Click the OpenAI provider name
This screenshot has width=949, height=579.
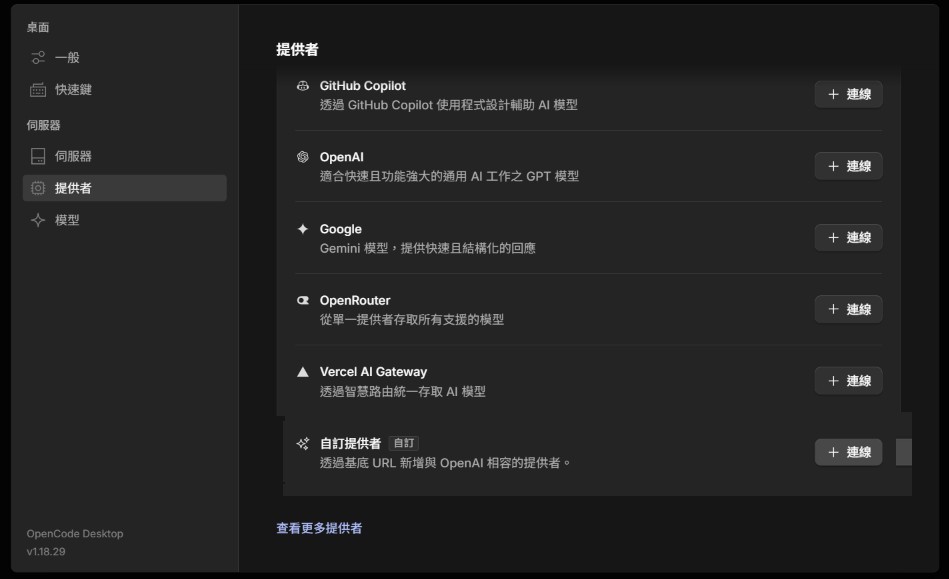tap(341, 157)
